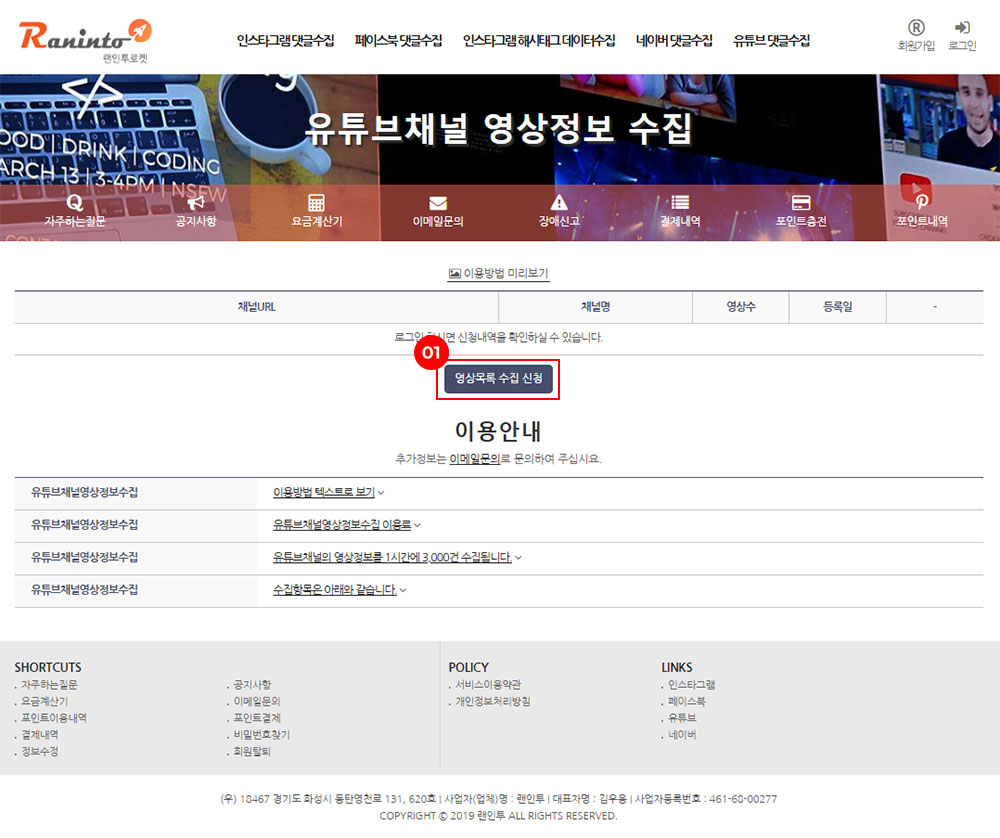
Task: Open footer 이메일문의 shortcut
Action: pos(256,702)
